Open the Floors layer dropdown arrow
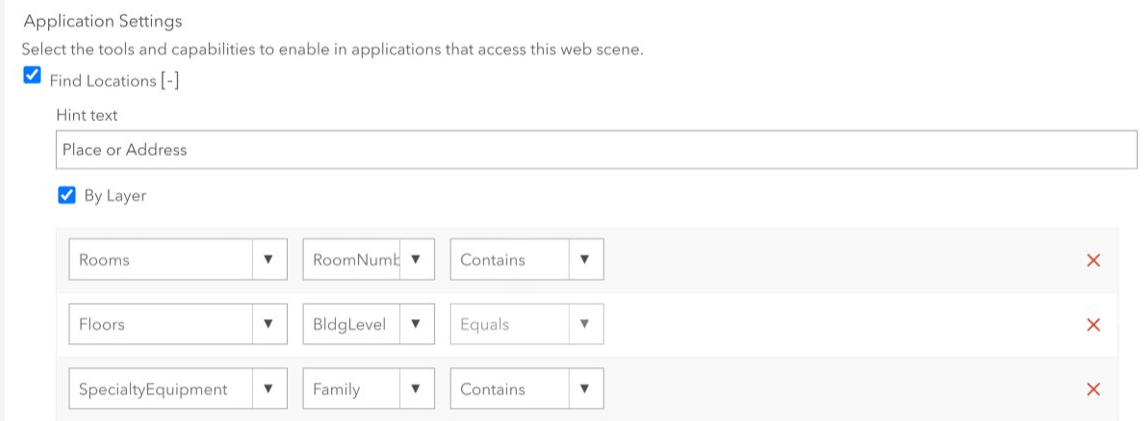The height and width of the screenshot is (421, 1146). [268, 324]
